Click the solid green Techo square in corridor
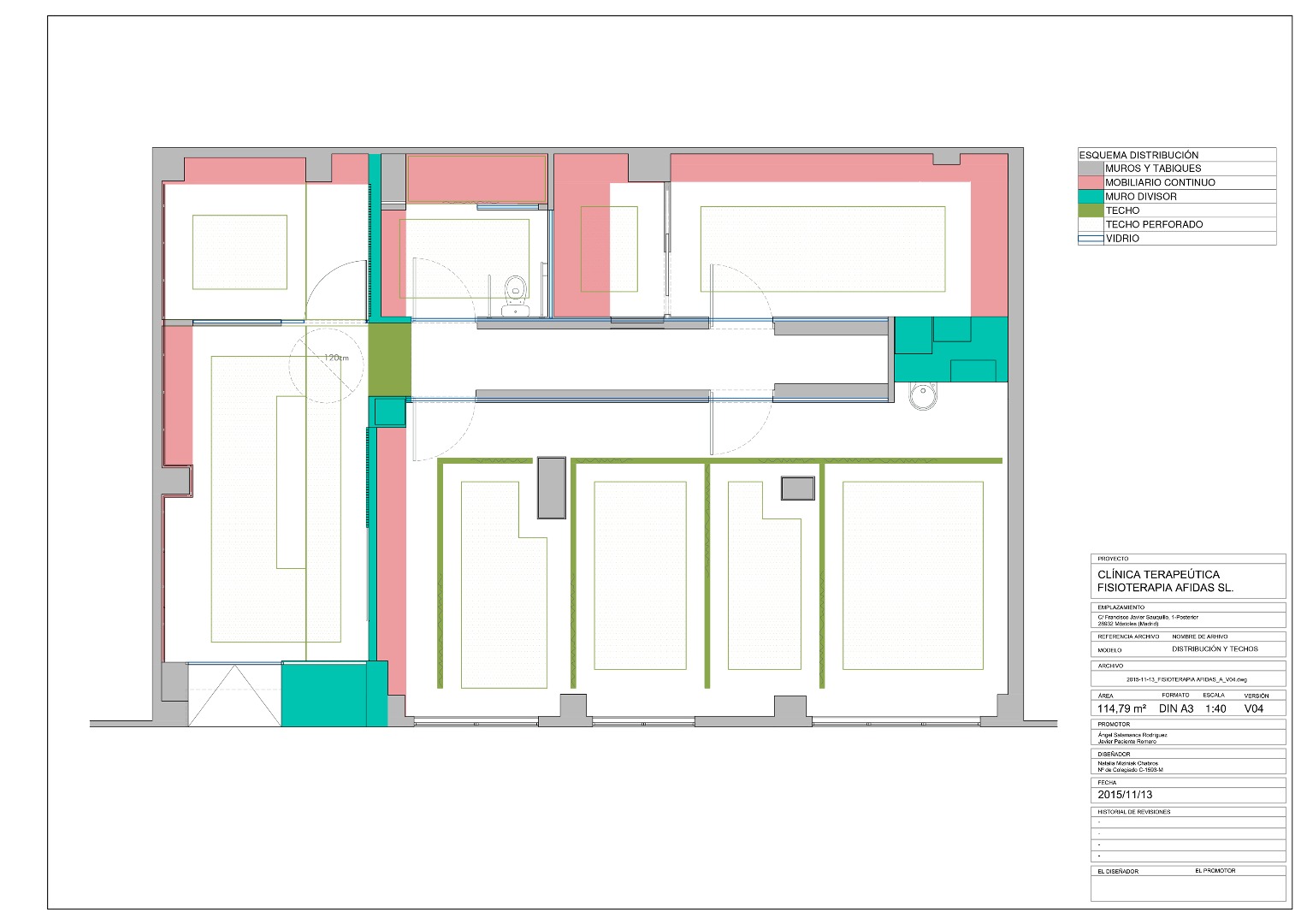The width and height of the screenshot is (1307, 924). click(x=389, y=358)
